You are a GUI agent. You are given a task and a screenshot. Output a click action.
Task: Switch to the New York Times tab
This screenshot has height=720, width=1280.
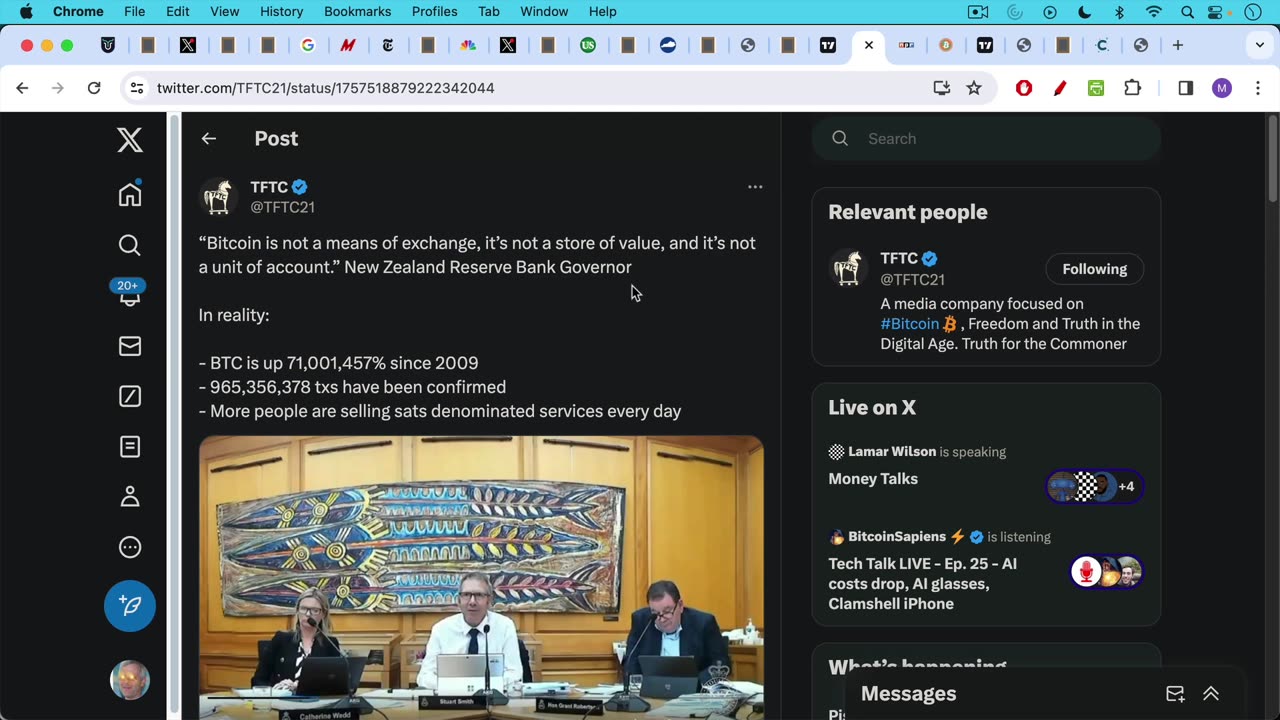coord(388,45)
